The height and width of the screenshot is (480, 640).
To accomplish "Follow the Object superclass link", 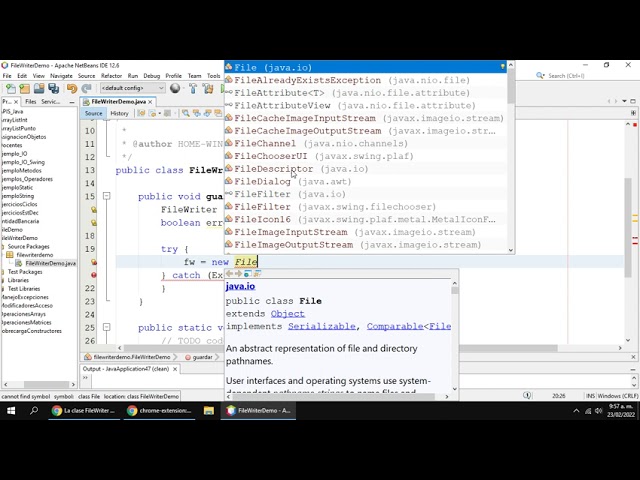I will tap(288, 314).
